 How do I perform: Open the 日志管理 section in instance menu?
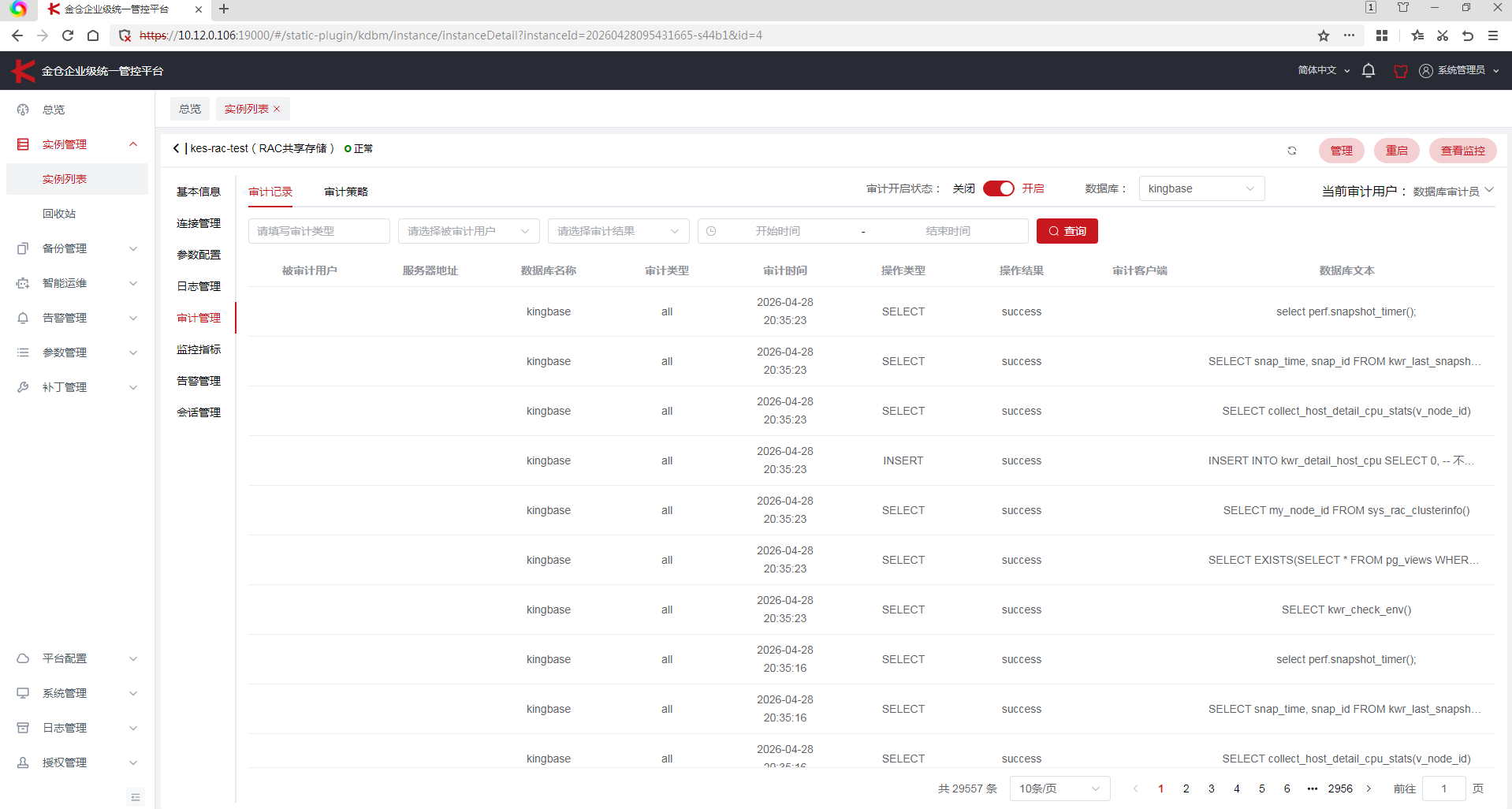[x=199, y=286]
